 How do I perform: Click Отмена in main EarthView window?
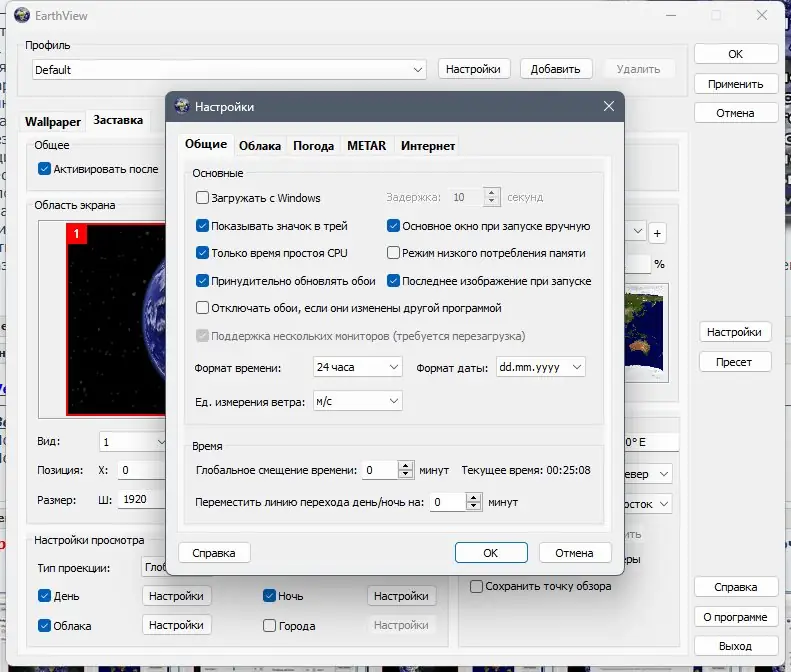click(736, 113)
